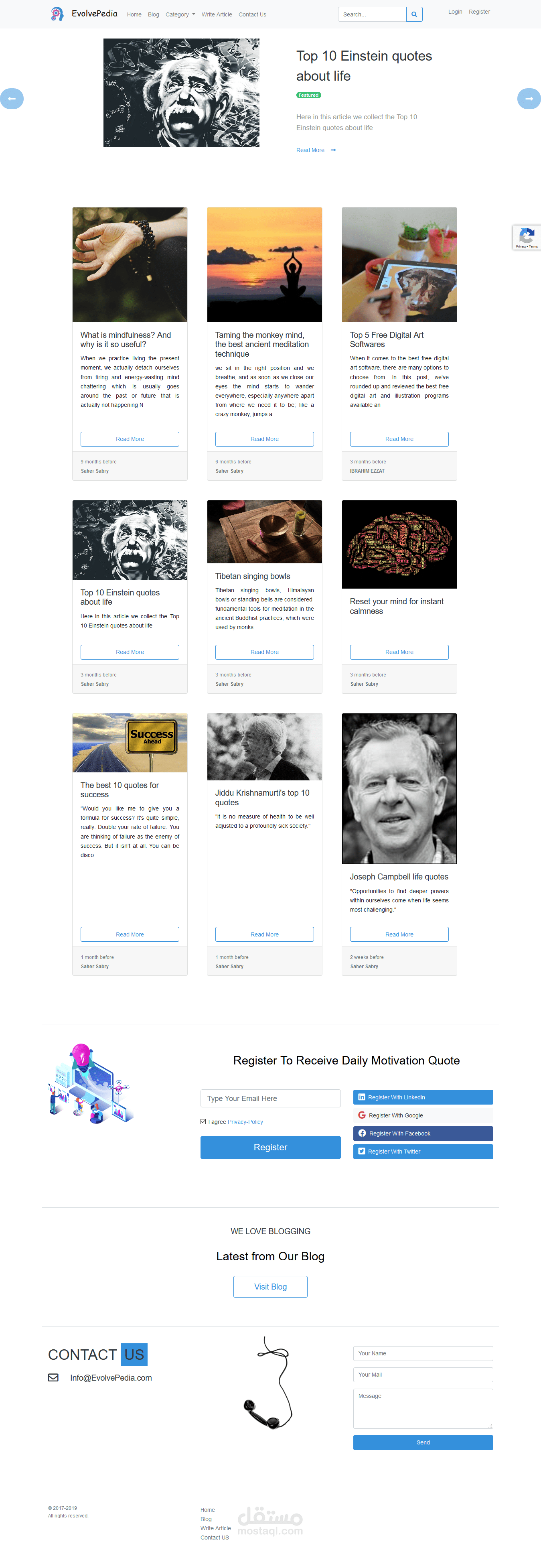Click the LinkedIn icon on register button
This screenshot has width=541, height=1568.
point(361,1097)
